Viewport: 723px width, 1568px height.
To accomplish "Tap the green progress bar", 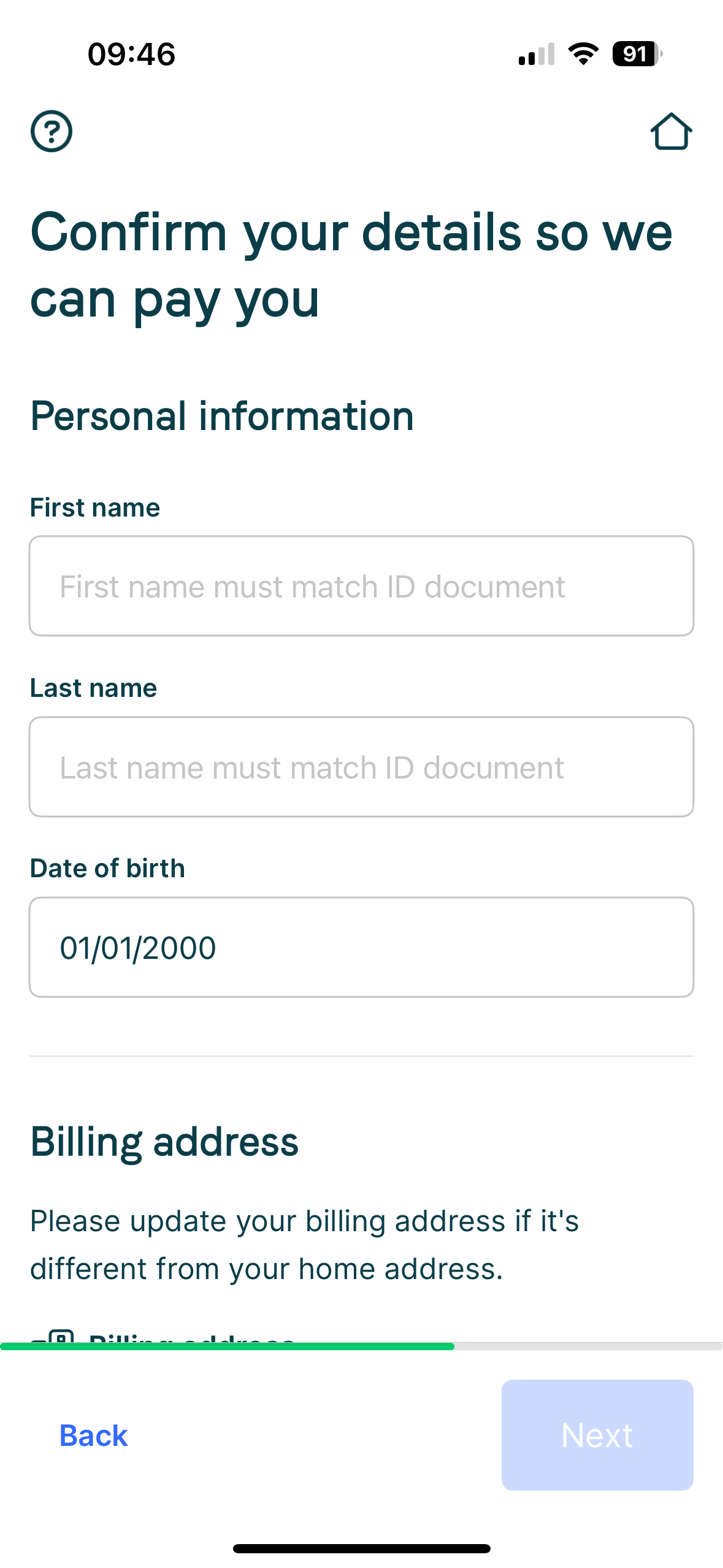I will 227,1347.
